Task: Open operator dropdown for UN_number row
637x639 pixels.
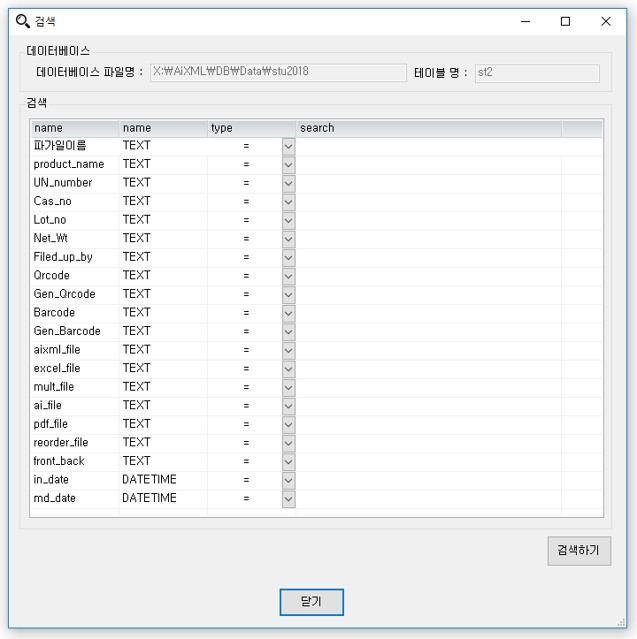Action: tap(288, 183)
